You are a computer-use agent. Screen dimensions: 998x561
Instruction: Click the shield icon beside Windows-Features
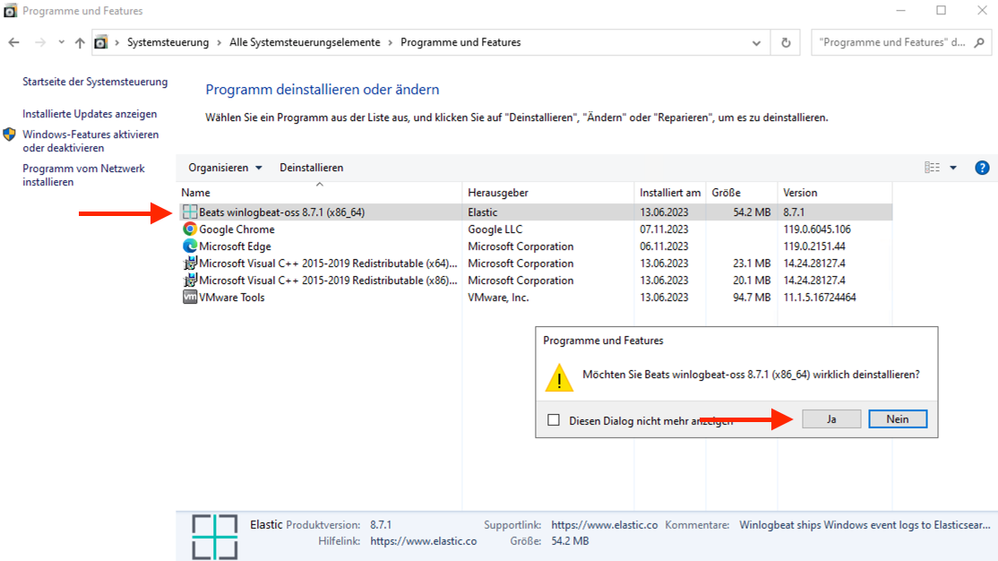(10, 134)
